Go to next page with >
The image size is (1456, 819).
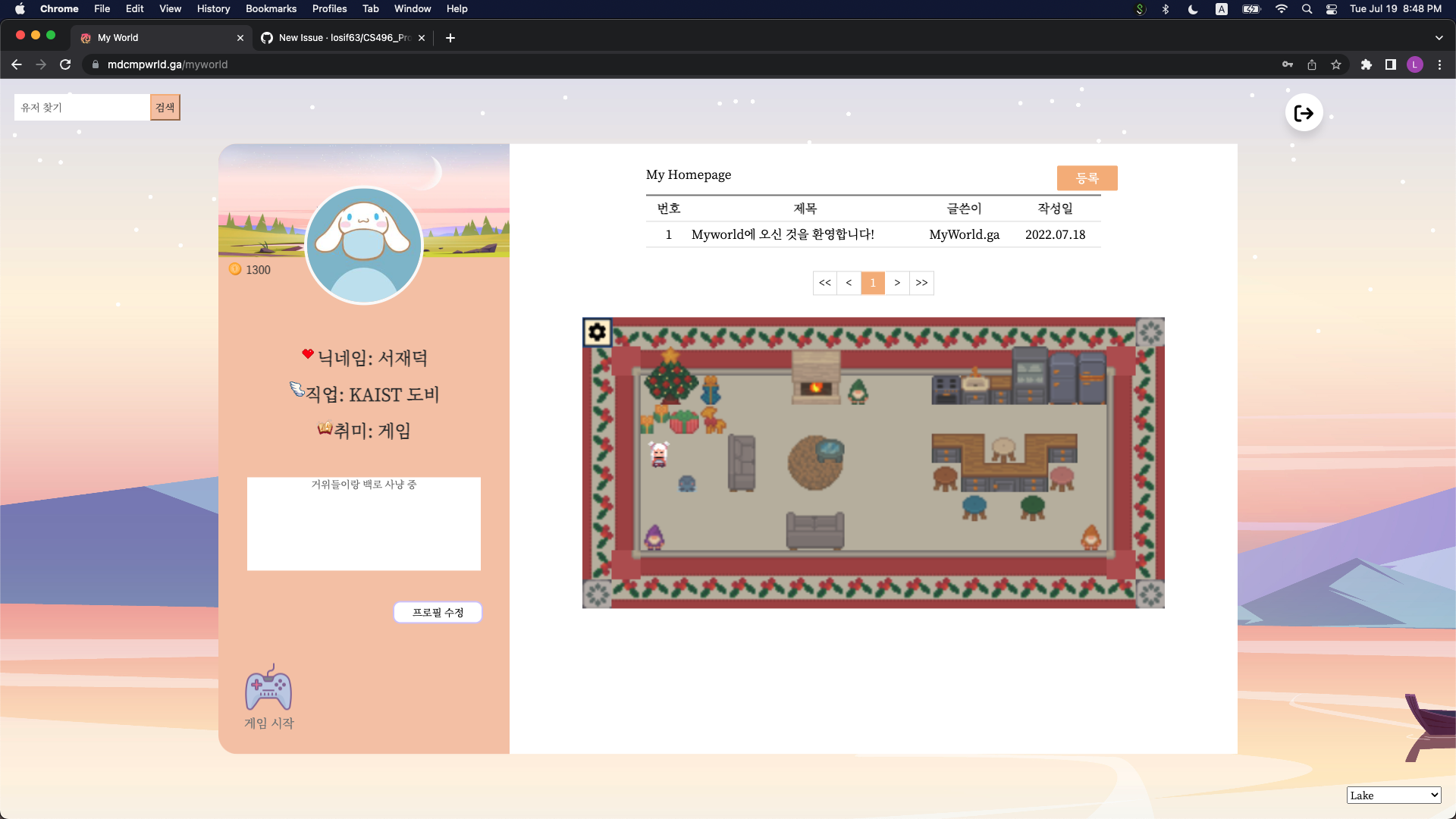pyautogui.click(x=897, y=283)
